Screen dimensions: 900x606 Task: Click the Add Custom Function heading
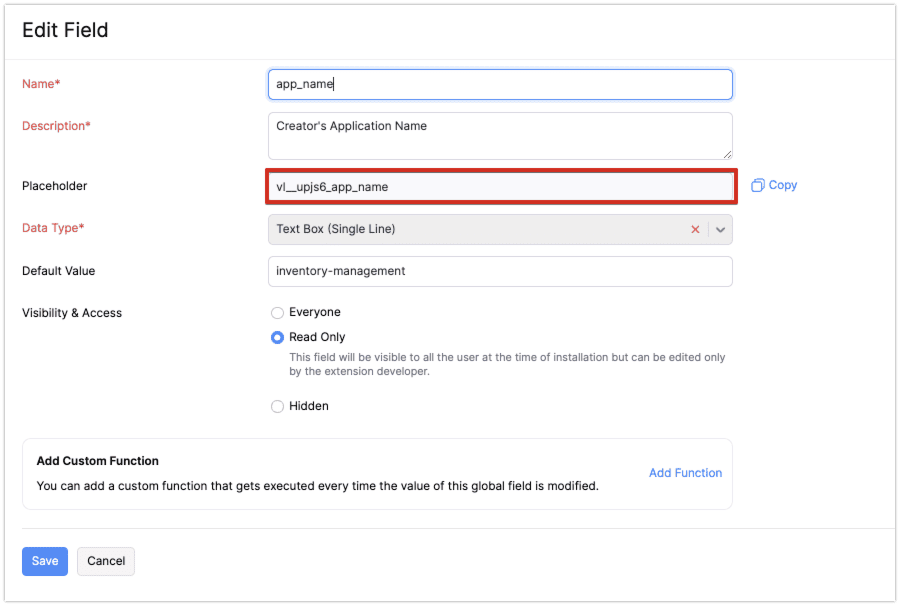[98, 461]
